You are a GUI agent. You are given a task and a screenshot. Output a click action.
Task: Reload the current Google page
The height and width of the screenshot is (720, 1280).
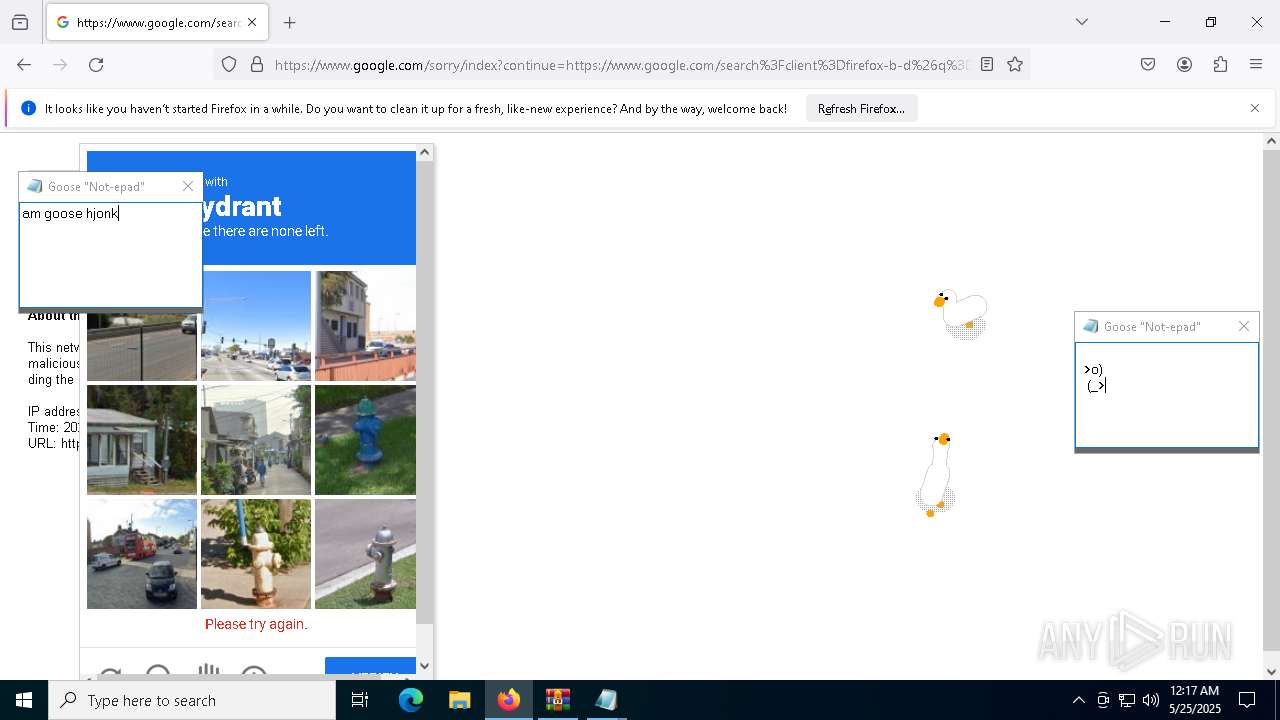[x=96, y=64]
